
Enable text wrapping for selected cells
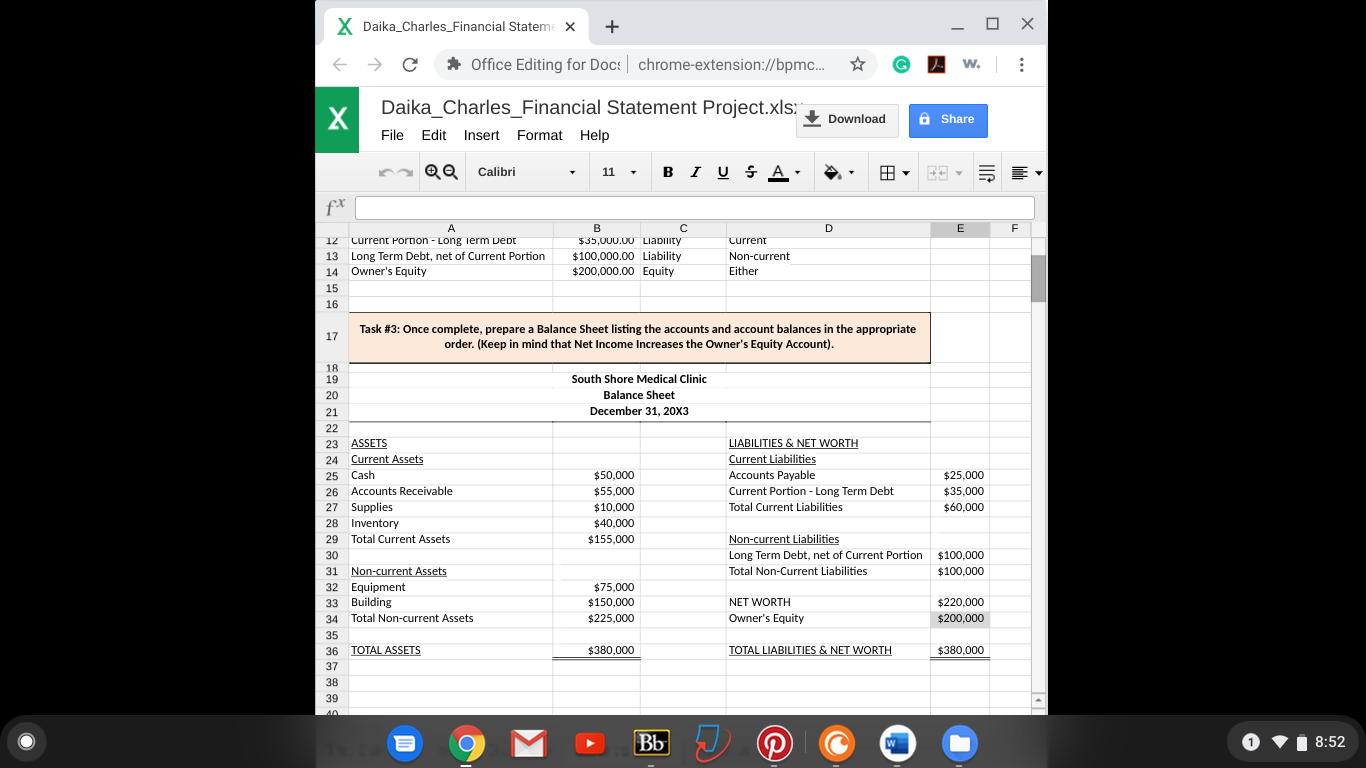click(986, 171)
